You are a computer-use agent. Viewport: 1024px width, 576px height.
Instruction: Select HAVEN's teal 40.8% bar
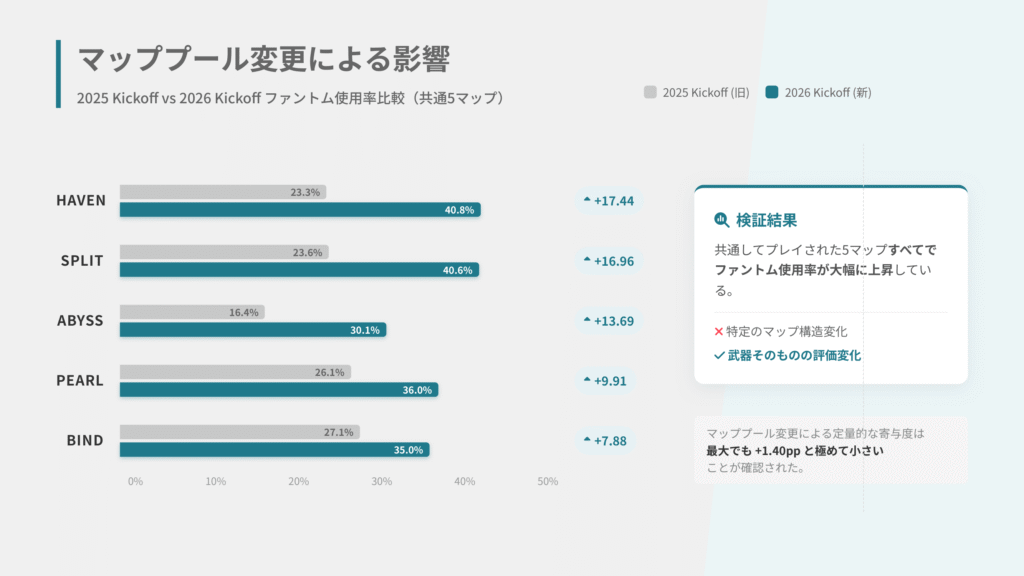(x=300, y=210)
